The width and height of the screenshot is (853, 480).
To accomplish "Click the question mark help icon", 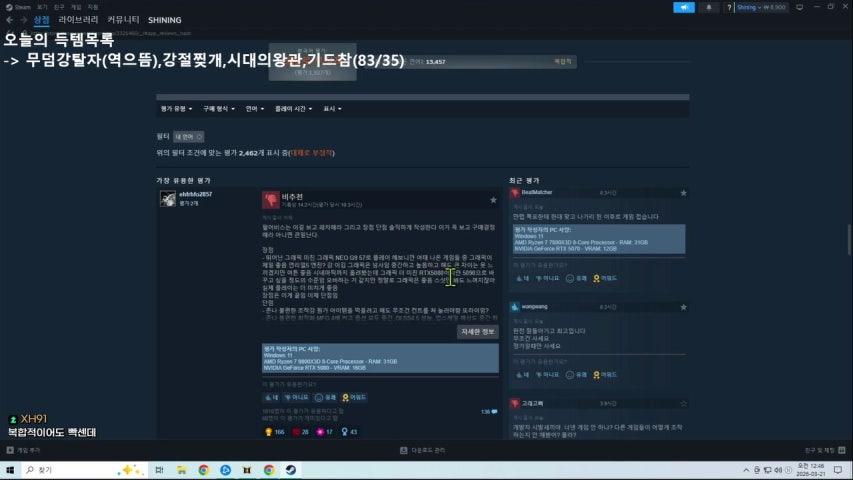I will [729, 8].
